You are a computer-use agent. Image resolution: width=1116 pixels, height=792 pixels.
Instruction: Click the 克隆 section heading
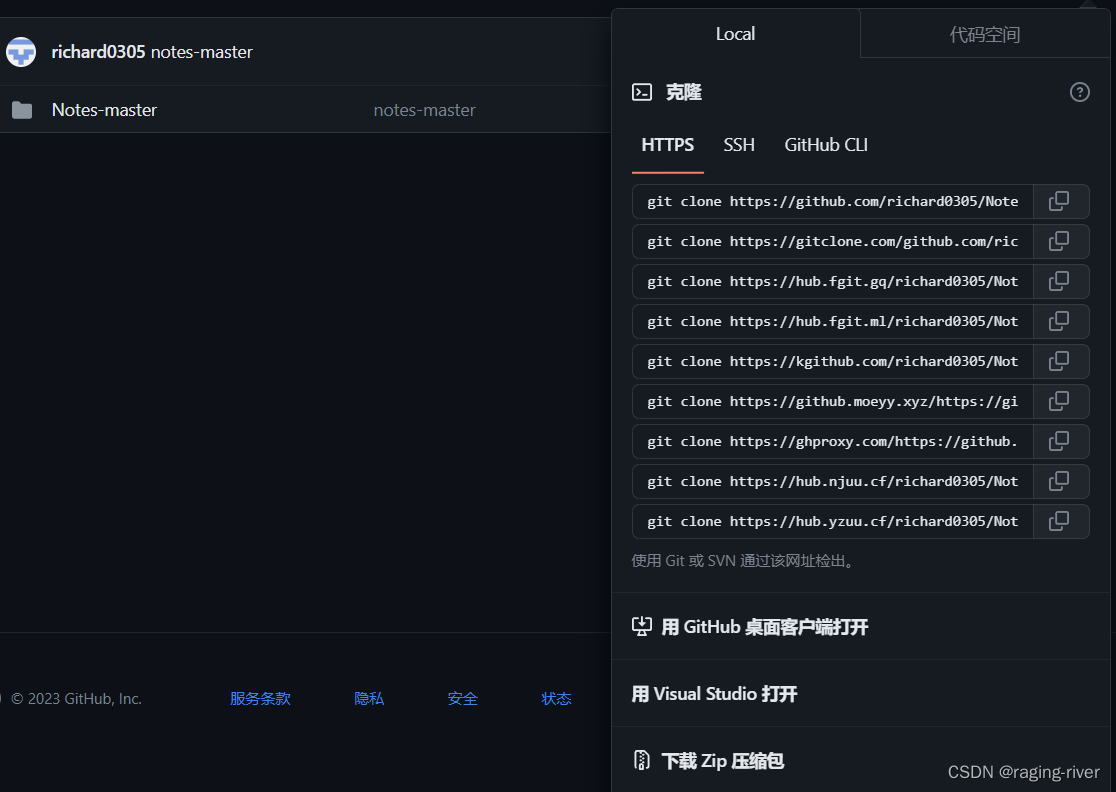683,92
